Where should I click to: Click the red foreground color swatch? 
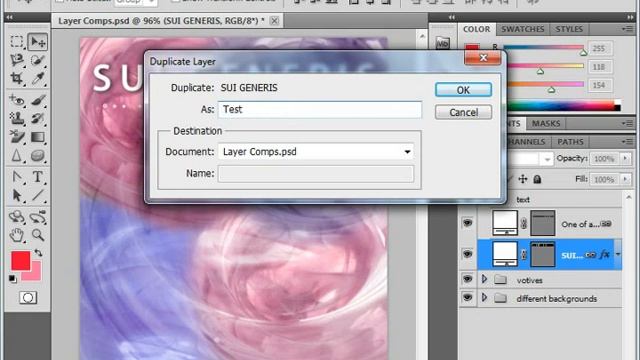tap(20, 260)
